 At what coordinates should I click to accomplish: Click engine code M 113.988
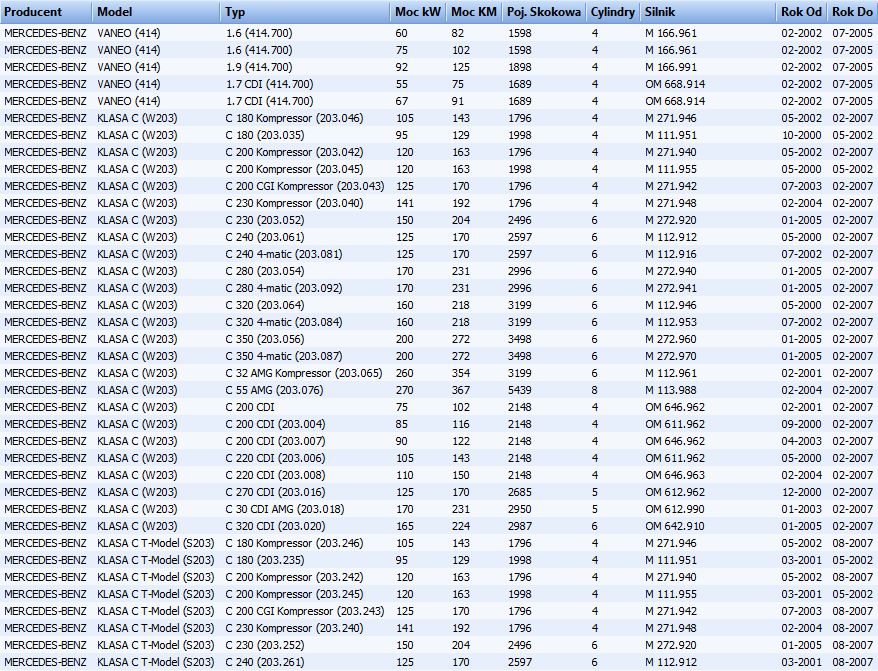point(671,390)
